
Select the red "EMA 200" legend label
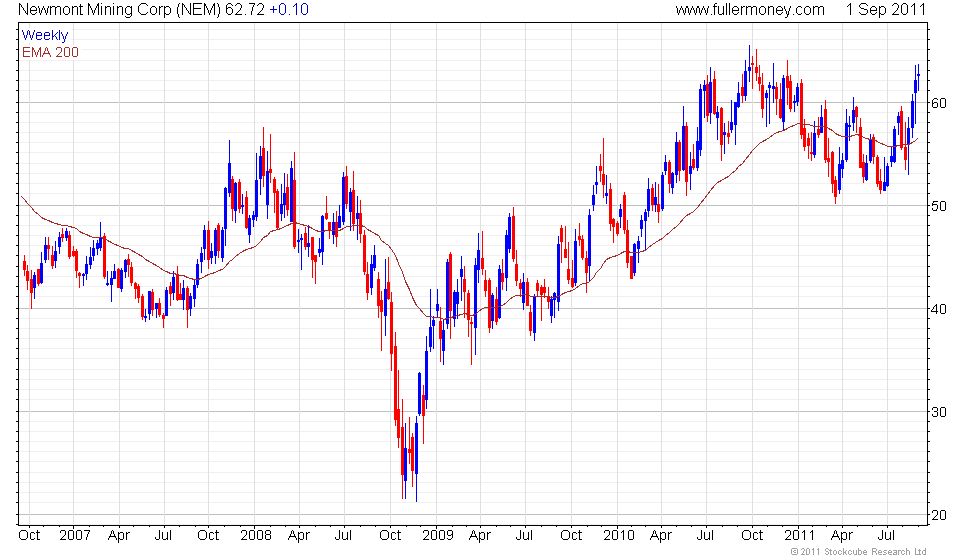point(50,52)
